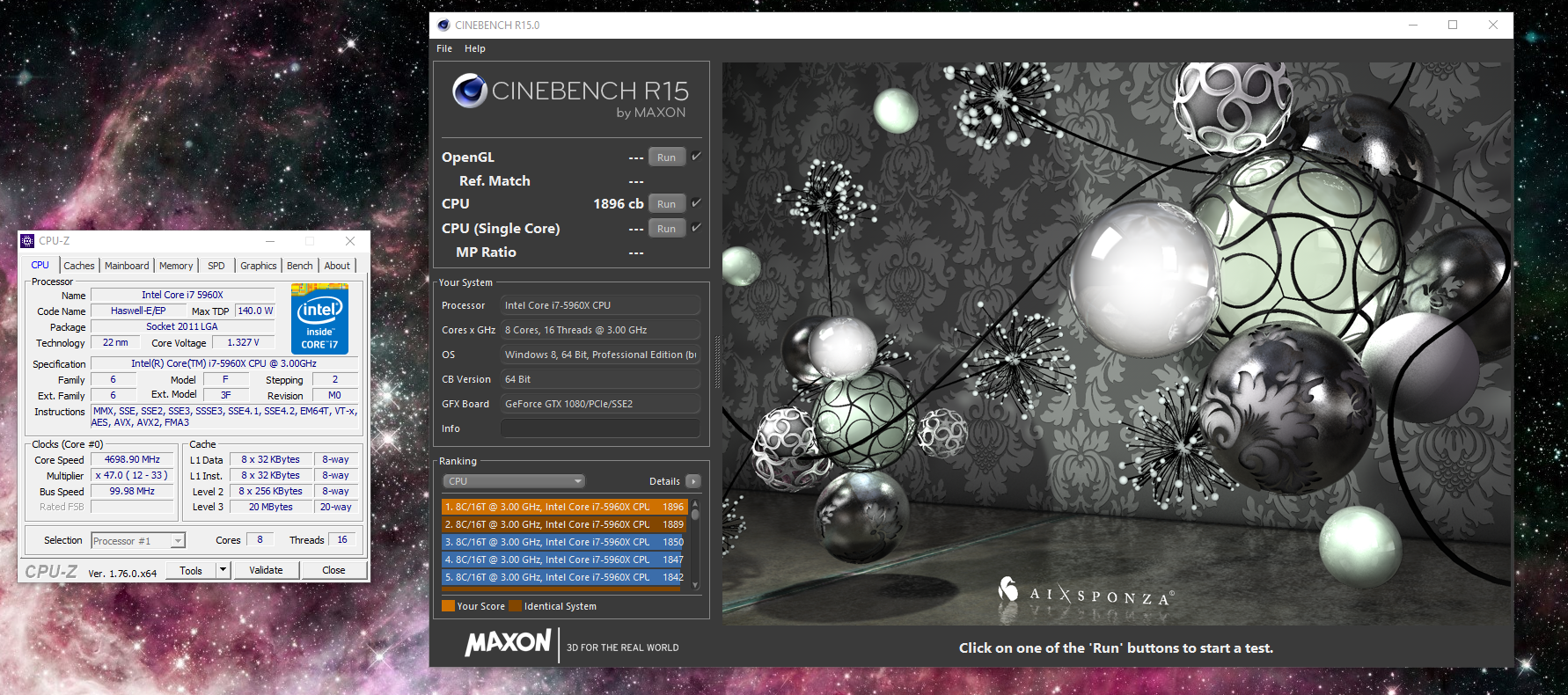The image size is (1568, 695).
Task: Click the Bus Speed 99.98 MHz value
Action: pos(132,491)
